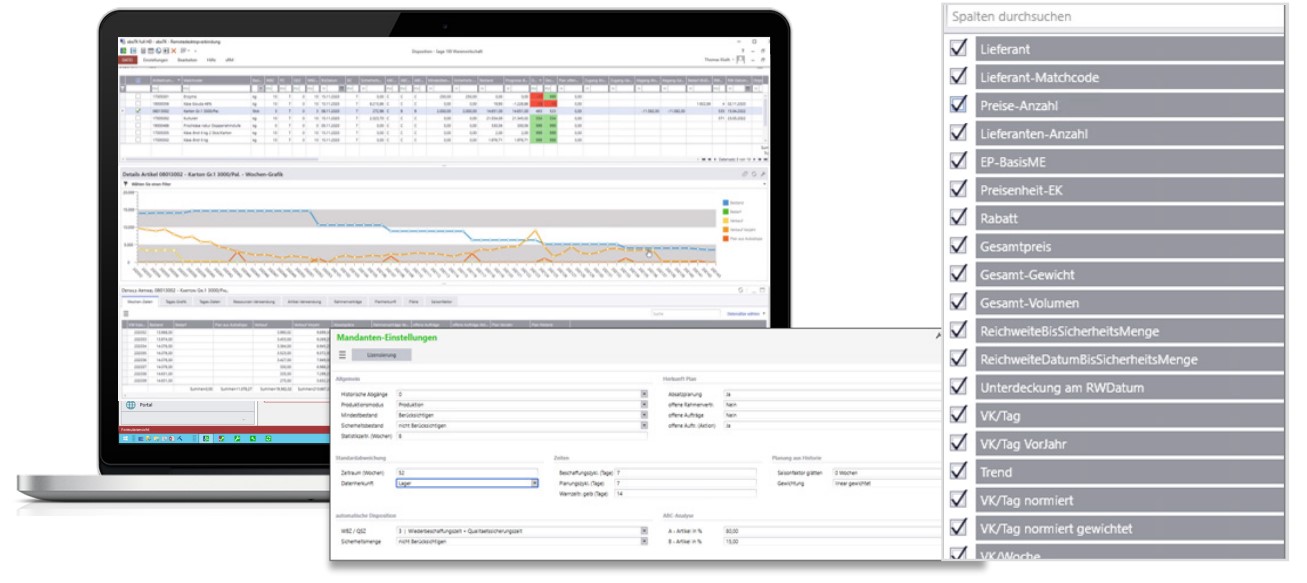Image resolution: width=1307 pixels, height=583 pixels.
Task: Click the pin icon on the Mandanten-Einstellungen panel
Action: point(939,338)
